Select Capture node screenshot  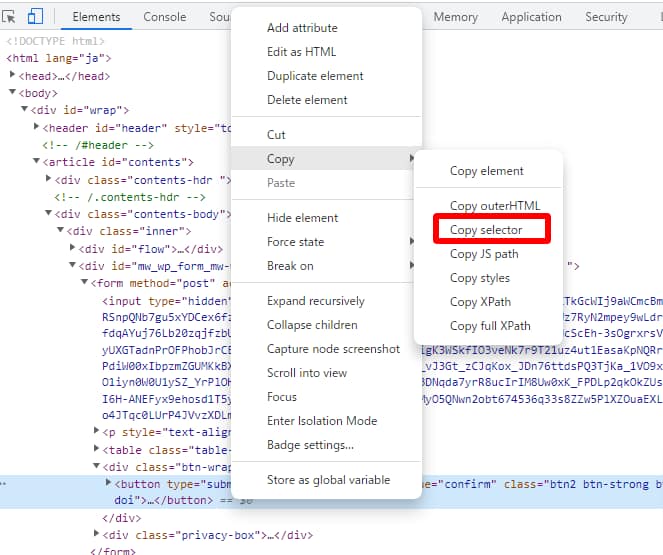pos(333,349)
